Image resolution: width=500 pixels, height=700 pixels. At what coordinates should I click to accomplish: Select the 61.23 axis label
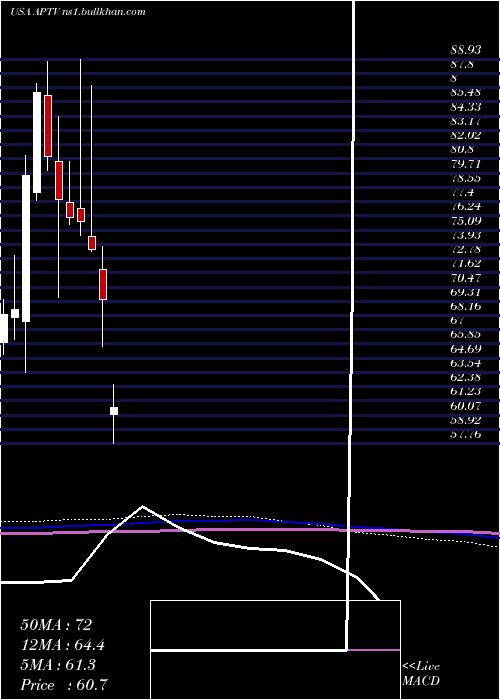coord(465,391)
